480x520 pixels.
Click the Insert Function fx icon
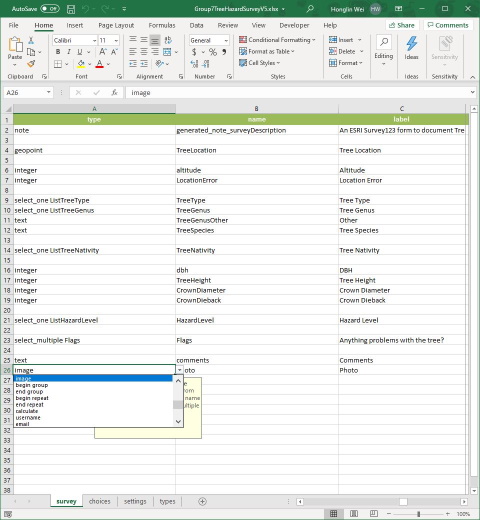click(114, 93)
